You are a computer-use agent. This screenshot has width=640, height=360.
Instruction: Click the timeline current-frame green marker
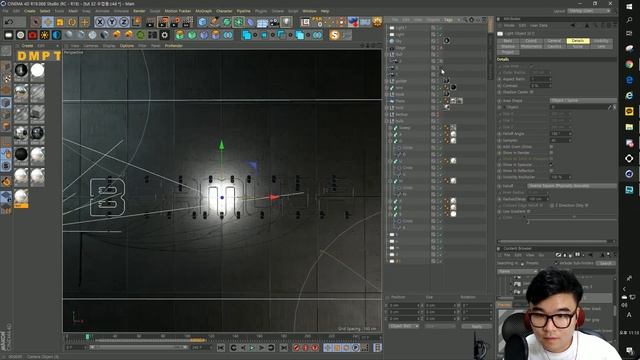(x=87, y=337)
